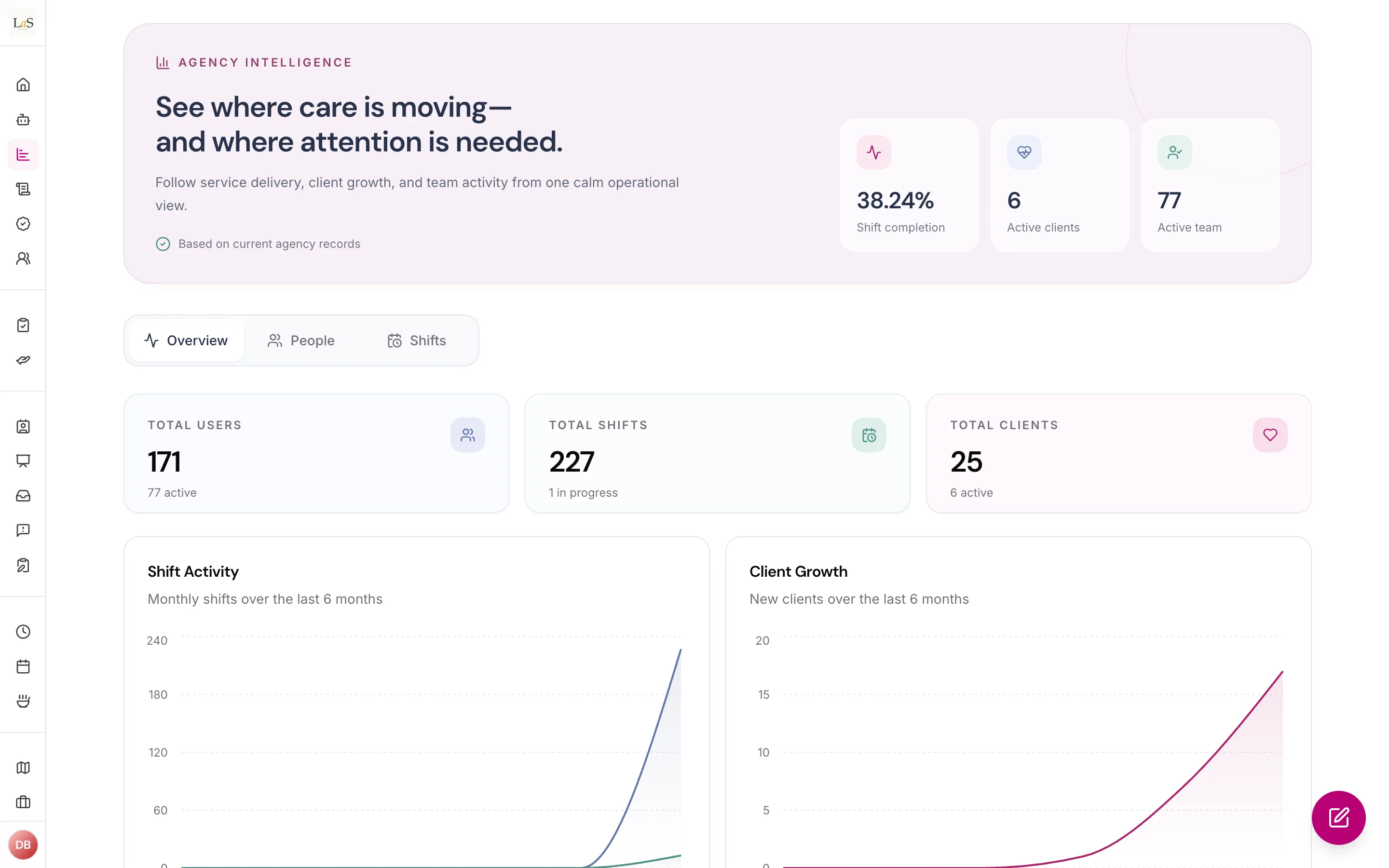Click the map sidebar icon
This screenshot has width=1389, height=868.
23,768
